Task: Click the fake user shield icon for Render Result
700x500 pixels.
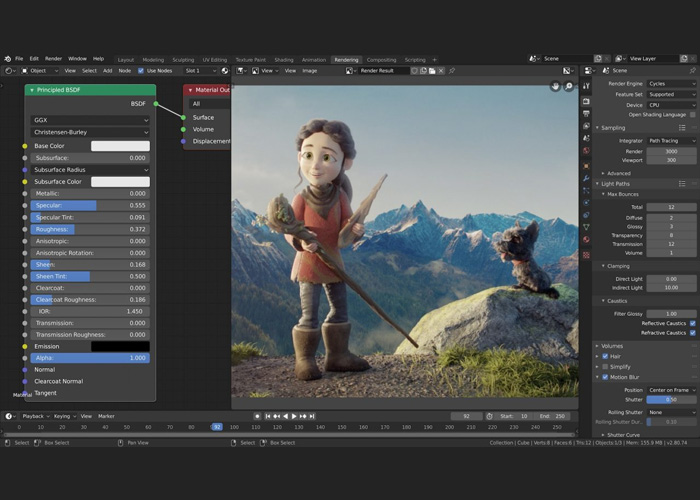Action: [x=414, y=71]
